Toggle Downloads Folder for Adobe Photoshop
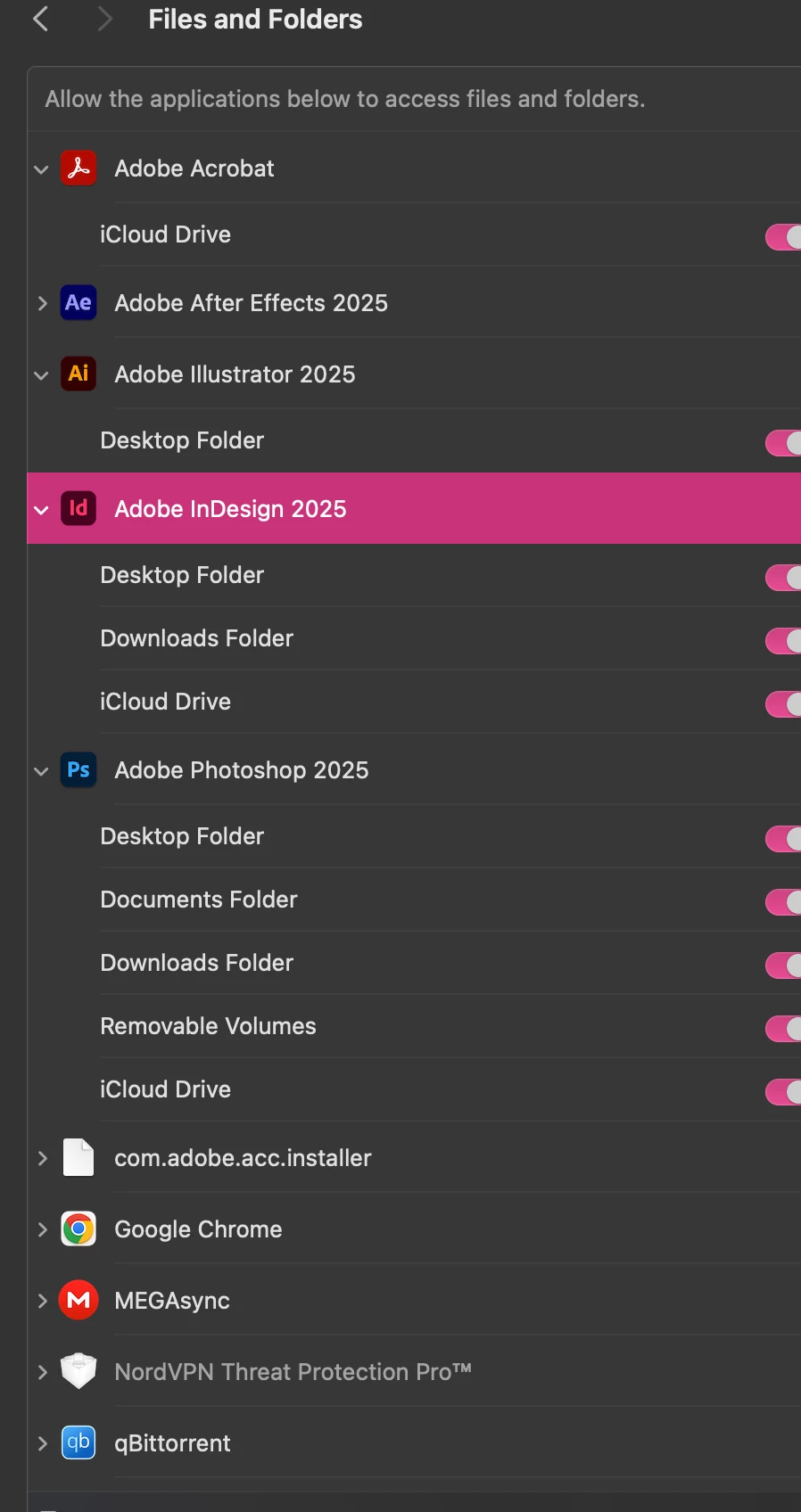Screen dimensions: 801x1512 [x=783, y=966]
